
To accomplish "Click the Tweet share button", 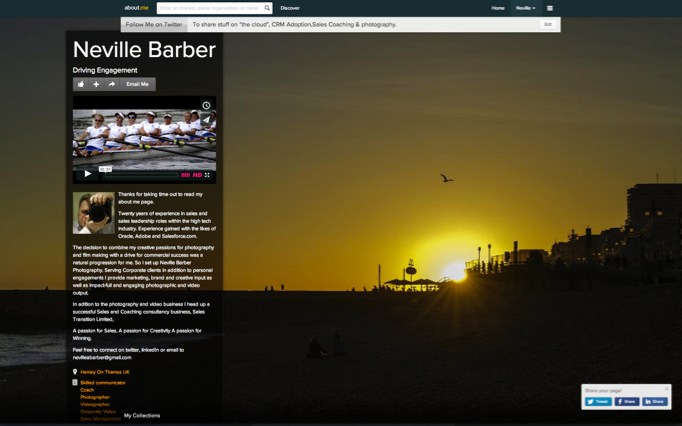I will pyautogui.click(x=598, y=401).
